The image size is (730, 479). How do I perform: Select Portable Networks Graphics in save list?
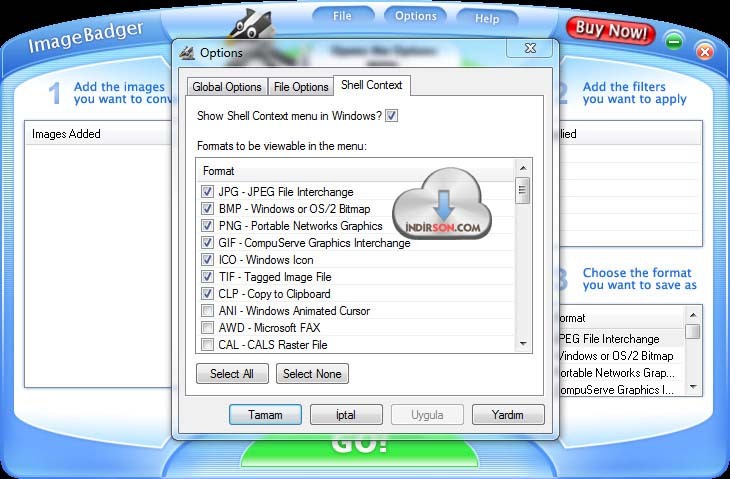click(x=621, y=373)
